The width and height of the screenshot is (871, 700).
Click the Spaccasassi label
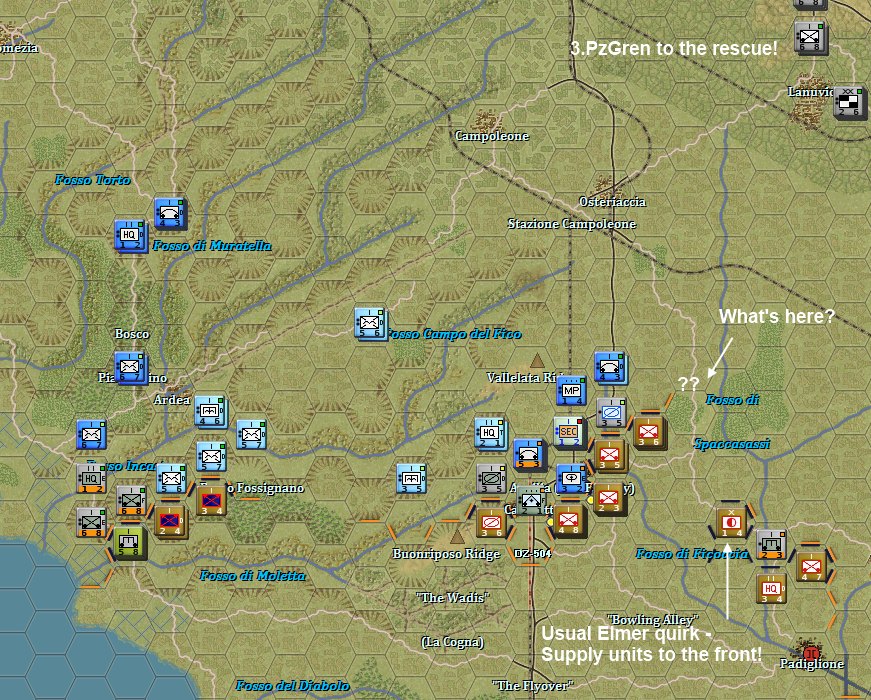tap(732, 444)
